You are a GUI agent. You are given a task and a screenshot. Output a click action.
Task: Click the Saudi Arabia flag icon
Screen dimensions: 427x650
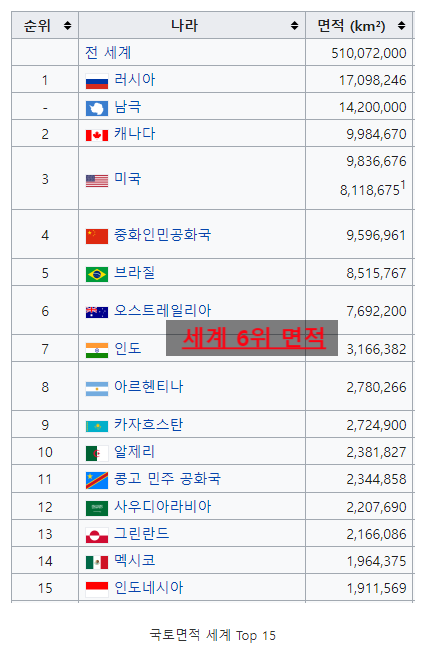pos(97,508)
